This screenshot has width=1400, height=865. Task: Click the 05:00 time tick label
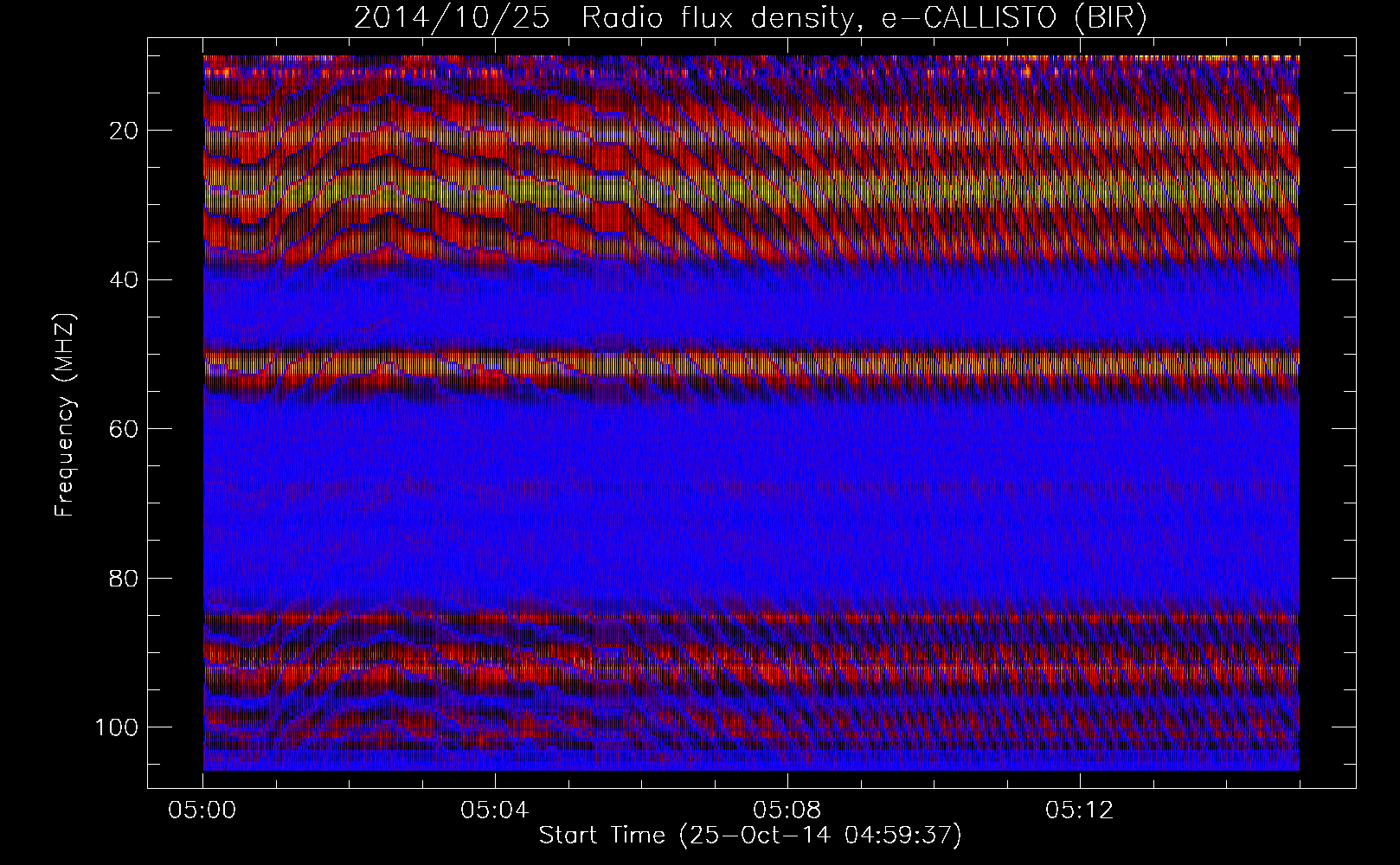[x=203, y=811]
